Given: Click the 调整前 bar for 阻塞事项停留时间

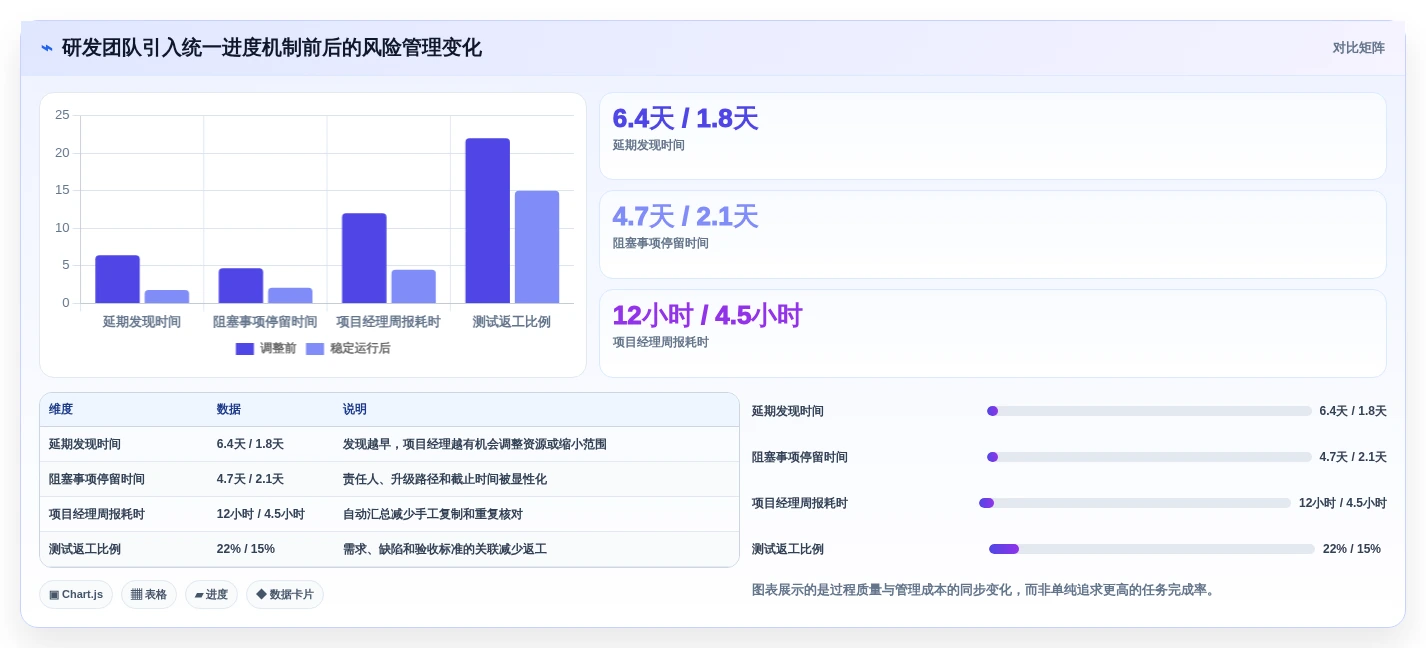Looking at the screenshot, I should pos(241,286).
